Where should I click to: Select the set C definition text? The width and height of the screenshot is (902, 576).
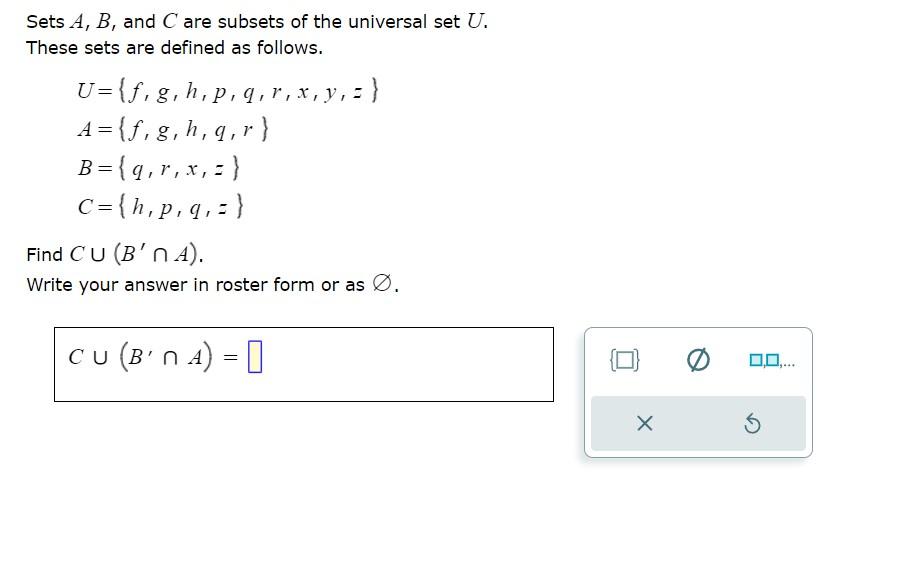160,207
